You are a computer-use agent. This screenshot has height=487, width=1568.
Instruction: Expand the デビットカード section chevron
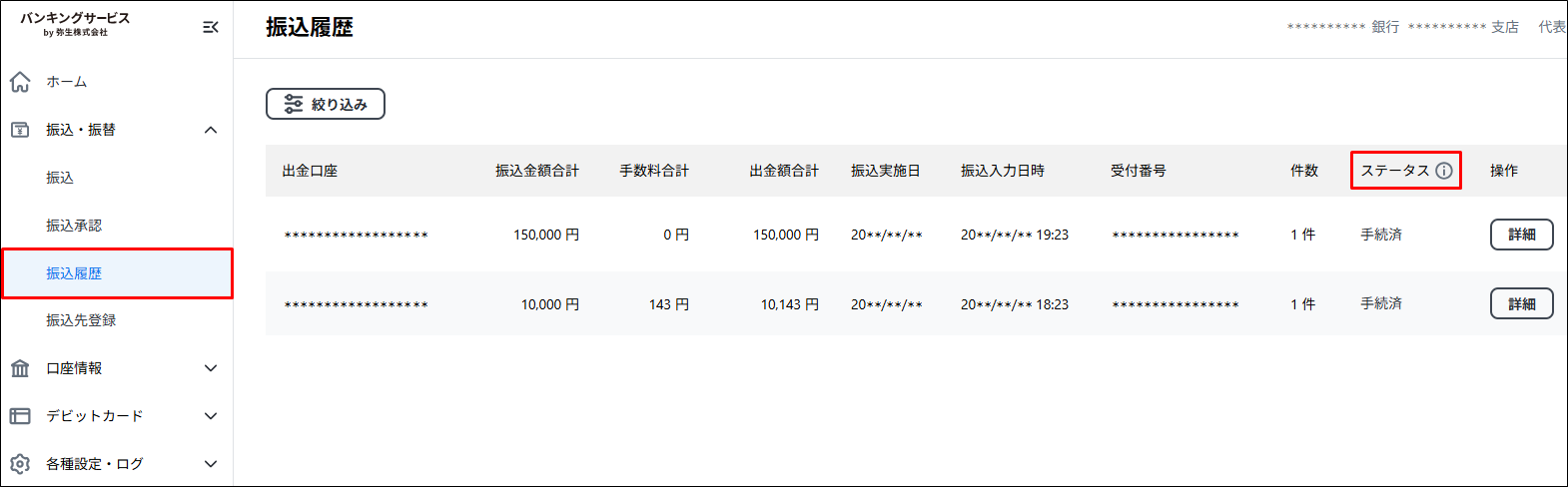(211, 416)
